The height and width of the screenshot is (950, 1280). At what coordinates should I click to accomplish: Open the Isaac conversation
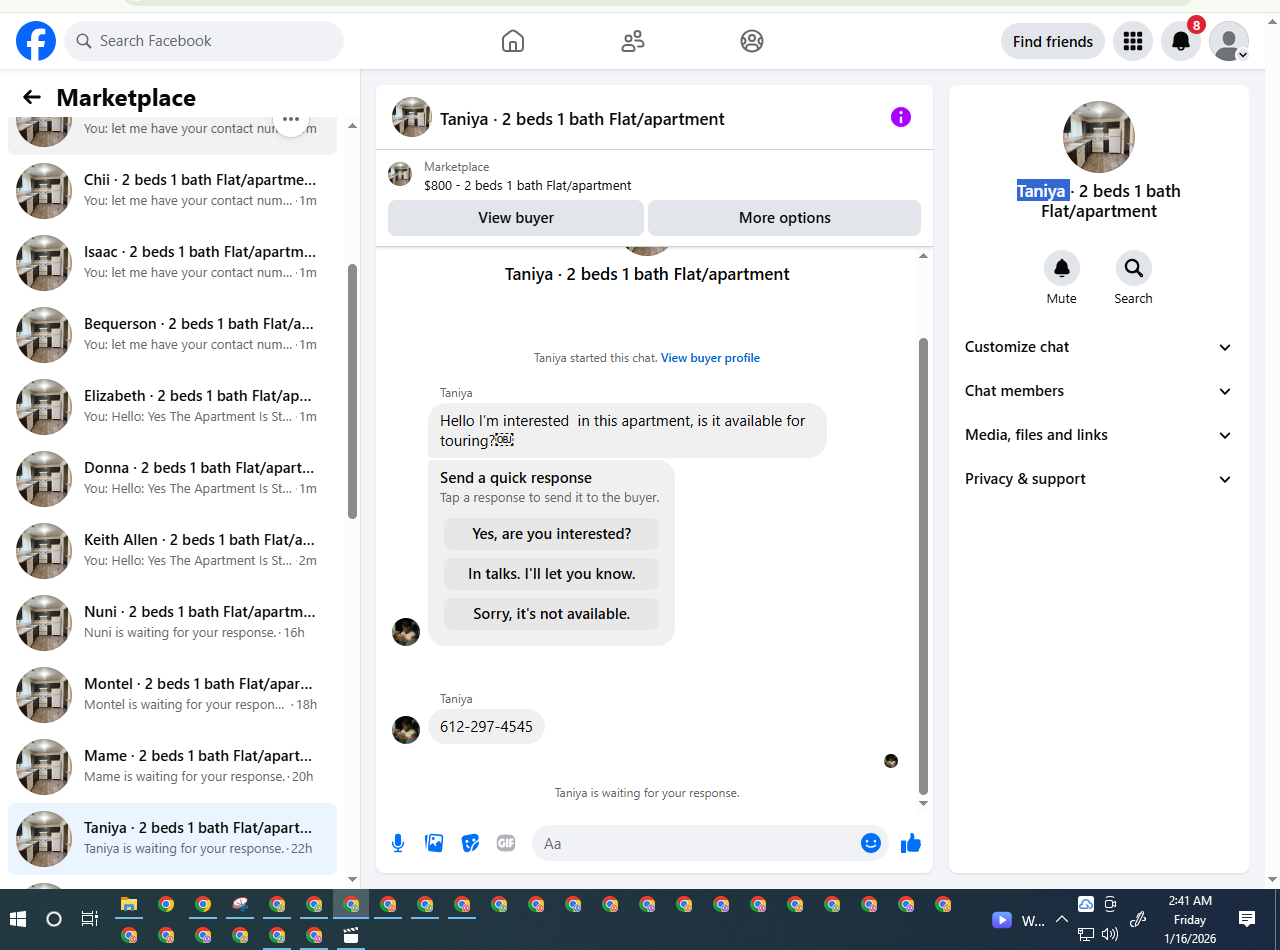(172, 263)
